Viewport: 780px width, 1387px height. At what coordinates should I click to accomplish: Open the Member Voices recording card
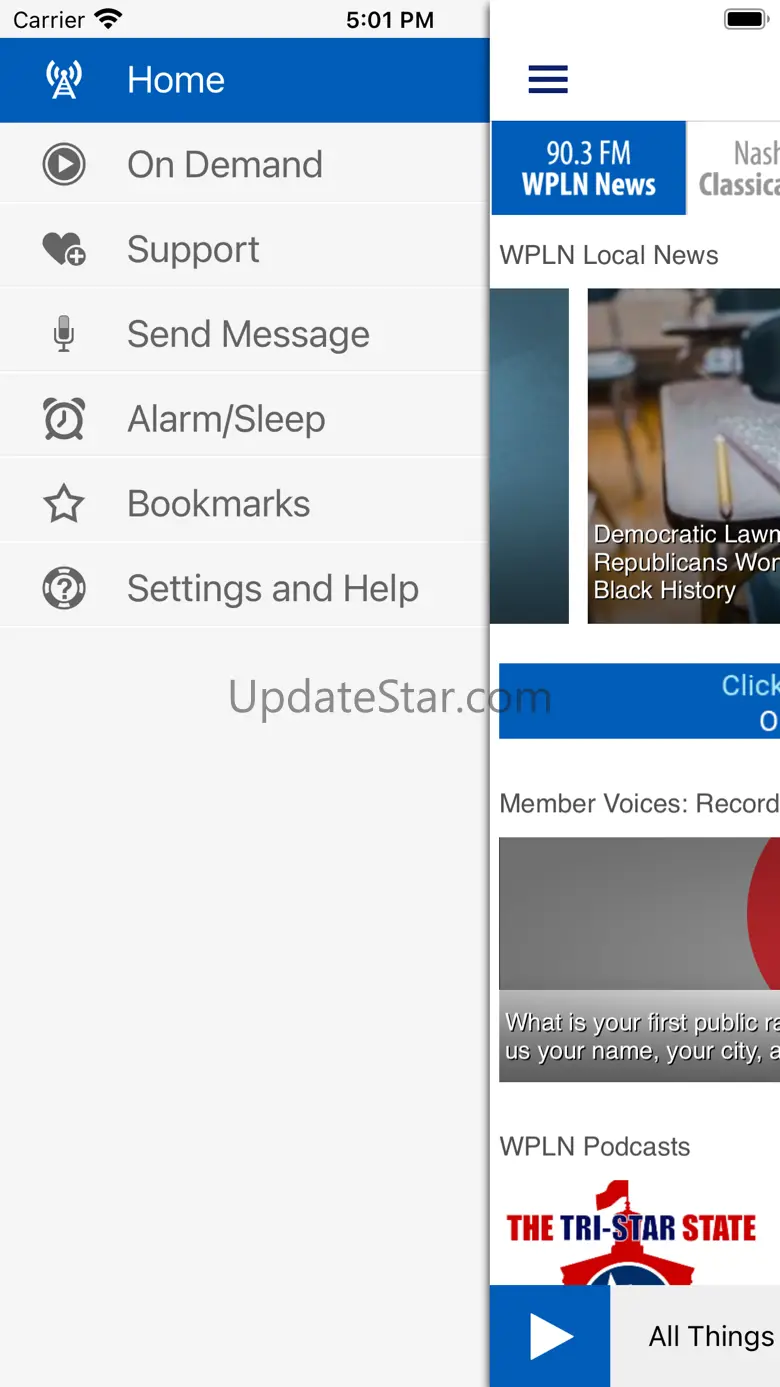pyautogui.click(x=640, y=960)
